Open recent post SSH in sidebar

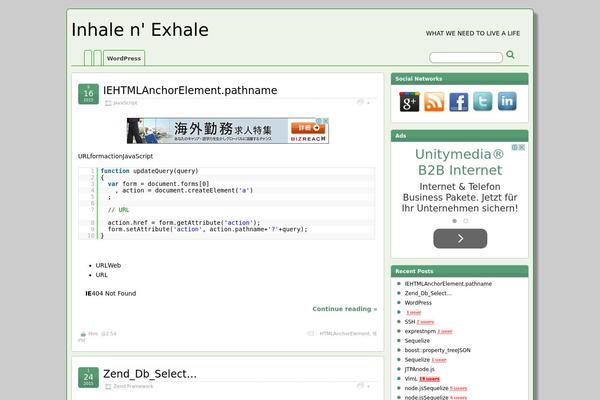point(410,322)
